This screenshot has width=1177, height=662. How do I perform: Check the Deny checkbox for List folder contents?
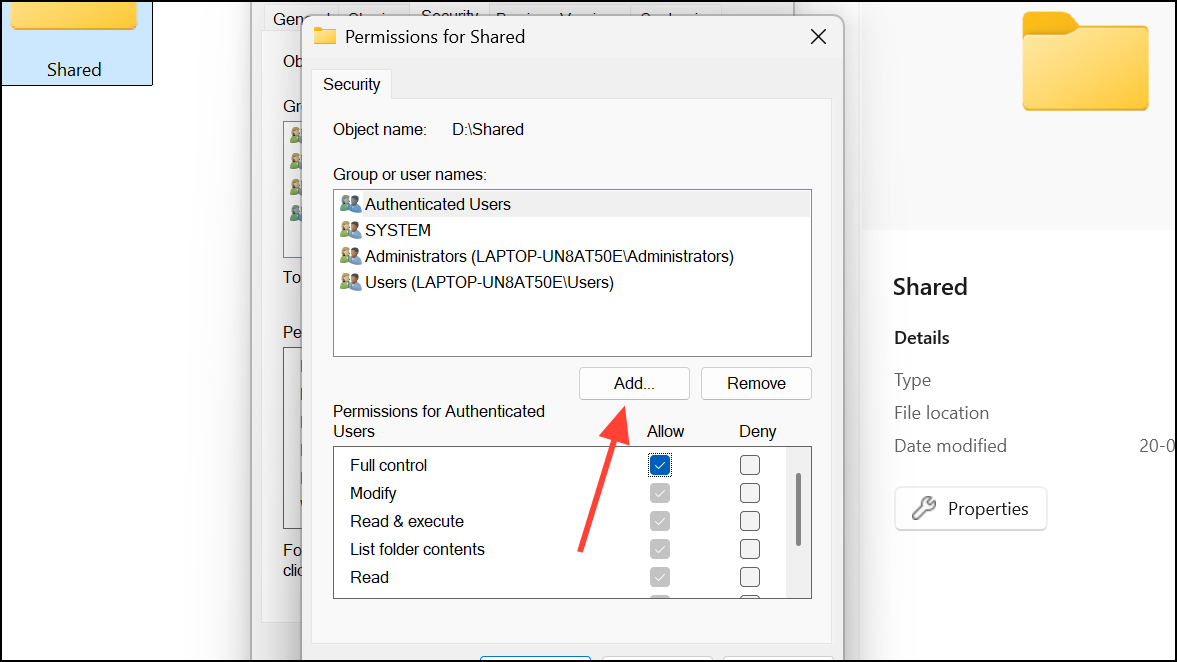pyautogui.click(x=749, y=548)
